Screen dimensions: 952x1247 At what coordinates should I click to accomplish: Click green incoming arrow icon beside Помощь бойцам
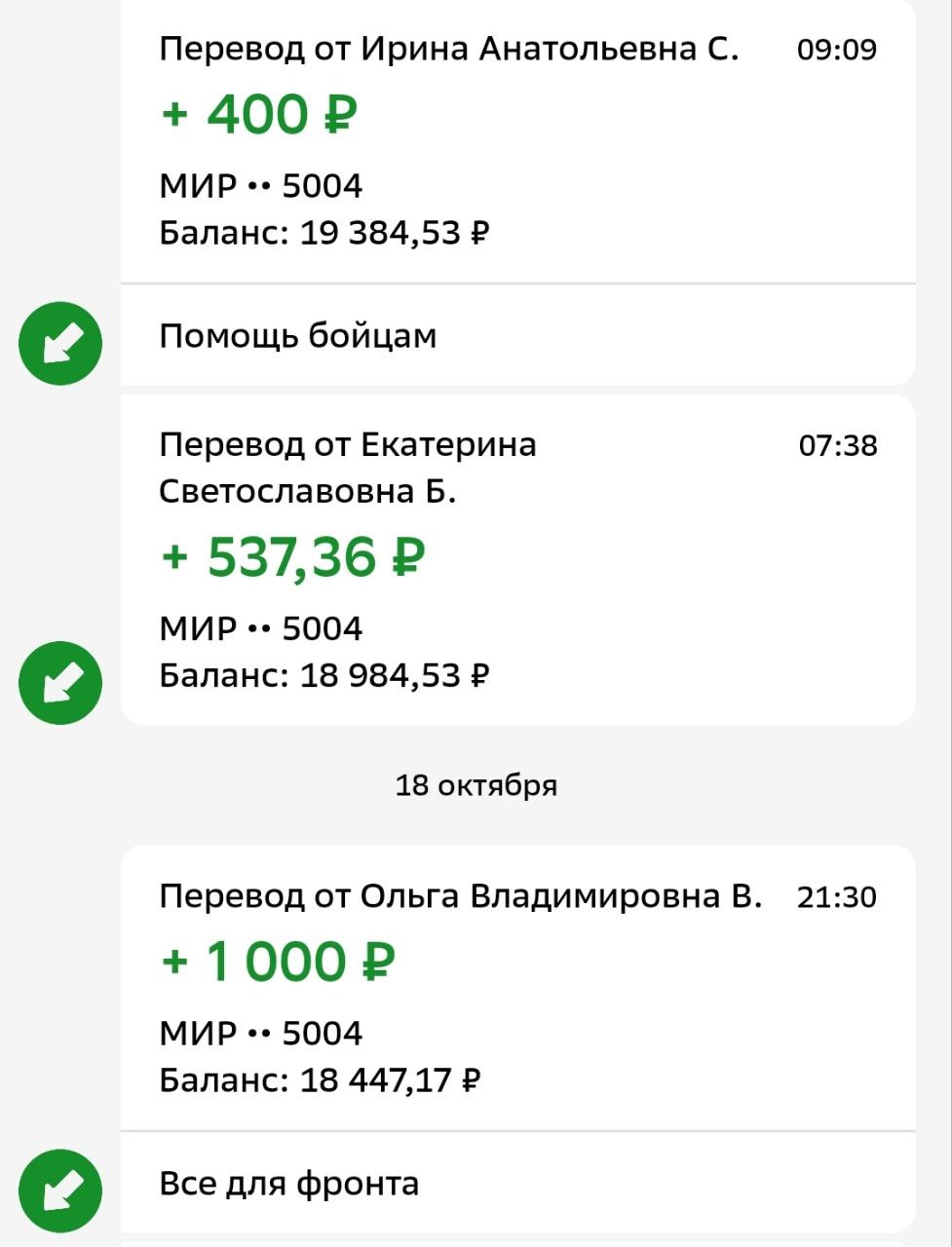coord(60,344)
